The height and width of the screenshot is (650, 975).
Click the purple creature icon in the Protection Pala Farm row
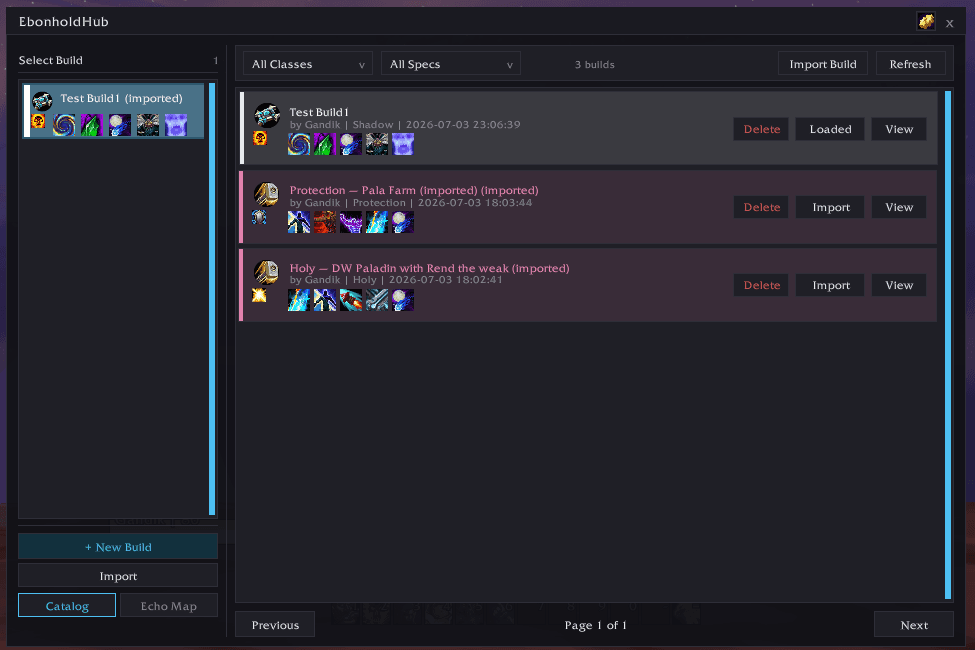[351, 222]
